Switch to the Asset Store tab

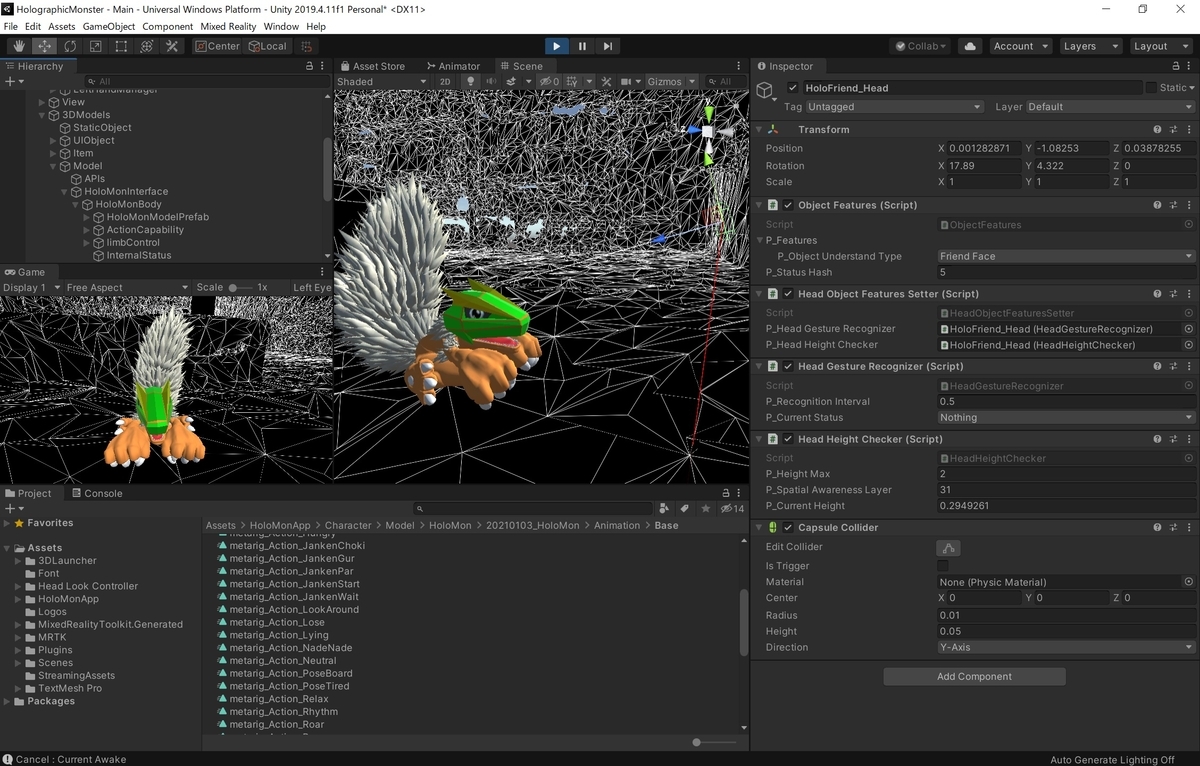372,66
